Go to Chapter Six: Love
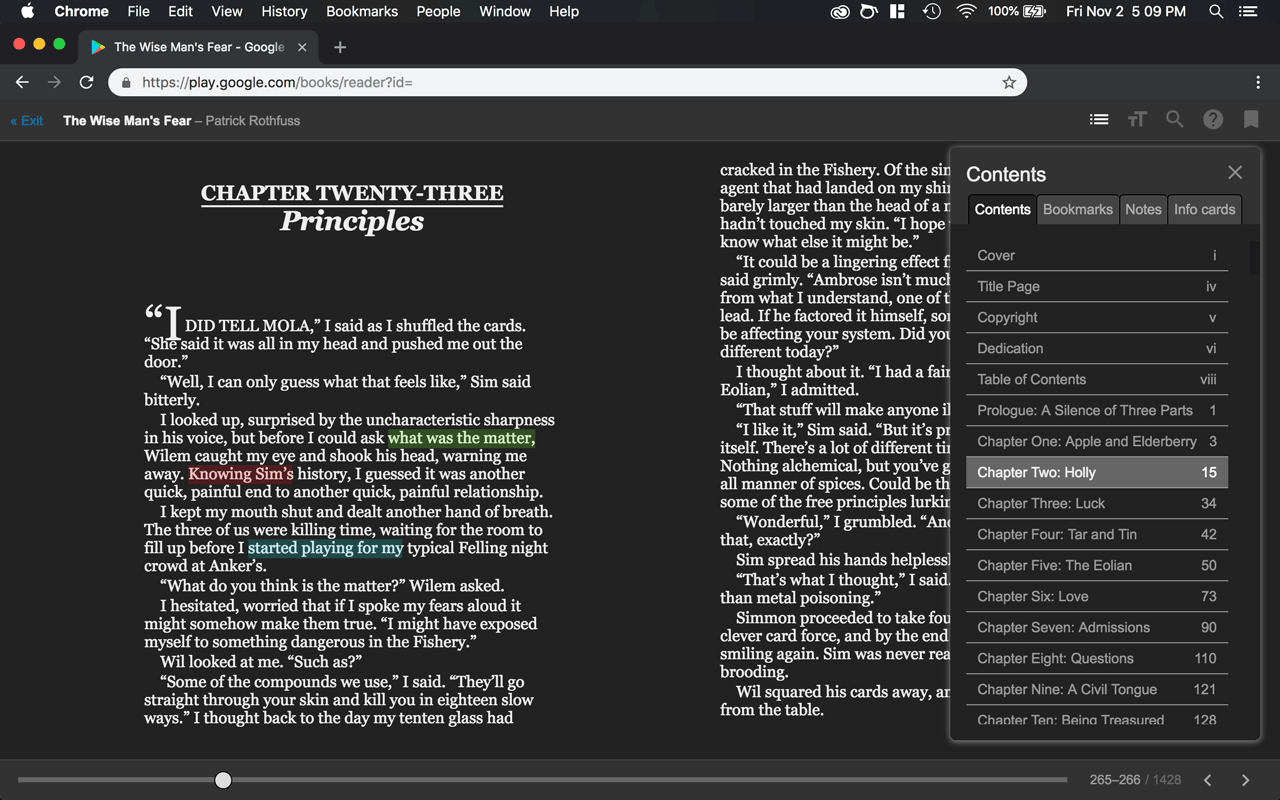The image size is (1280, 800). tap(1097, 596)
